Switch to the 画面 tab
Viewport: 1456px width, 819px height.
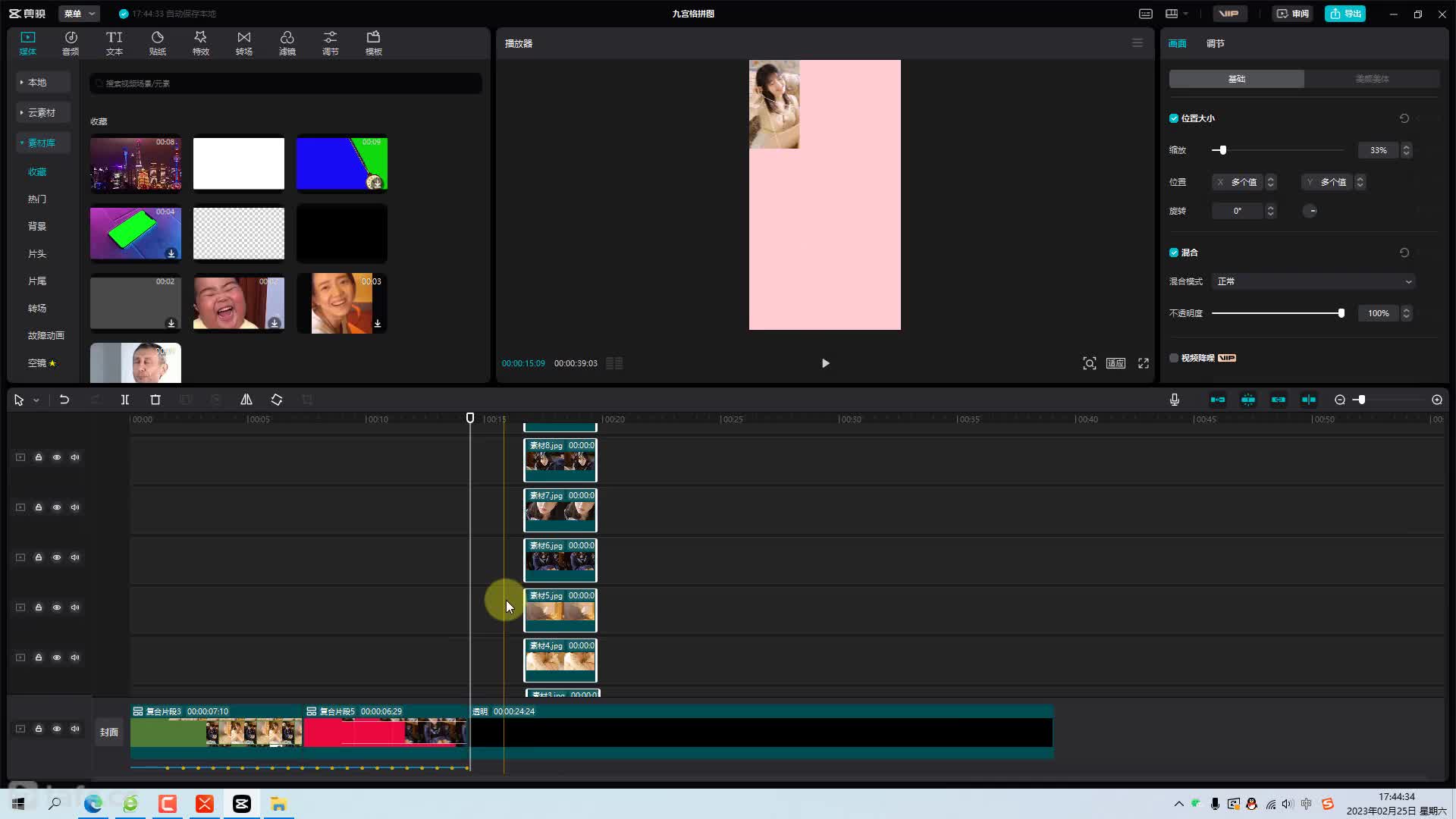point(1178,43)
